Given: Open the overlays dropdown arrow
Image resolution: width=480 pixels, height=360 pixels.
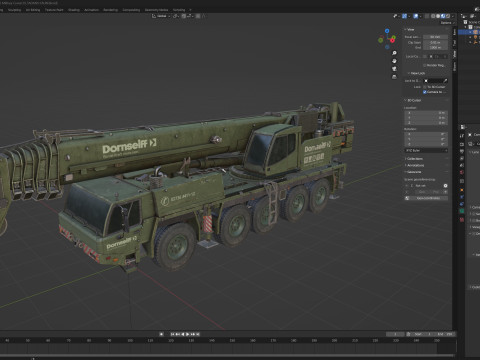Looking at the screenshot, I should [x=421, y=16].
